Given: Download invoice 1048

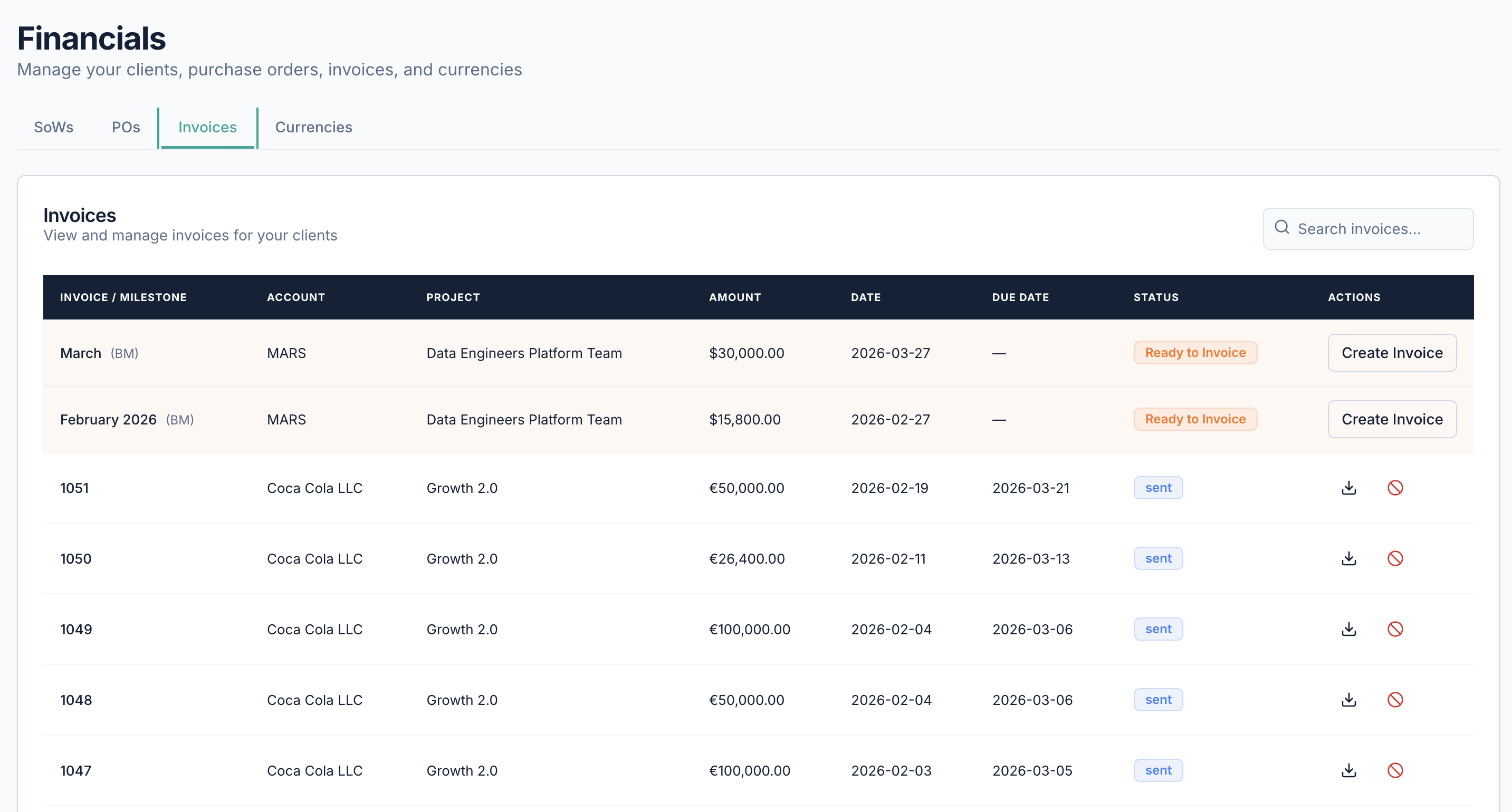Looking at the screenshot, I should 1349,699.
